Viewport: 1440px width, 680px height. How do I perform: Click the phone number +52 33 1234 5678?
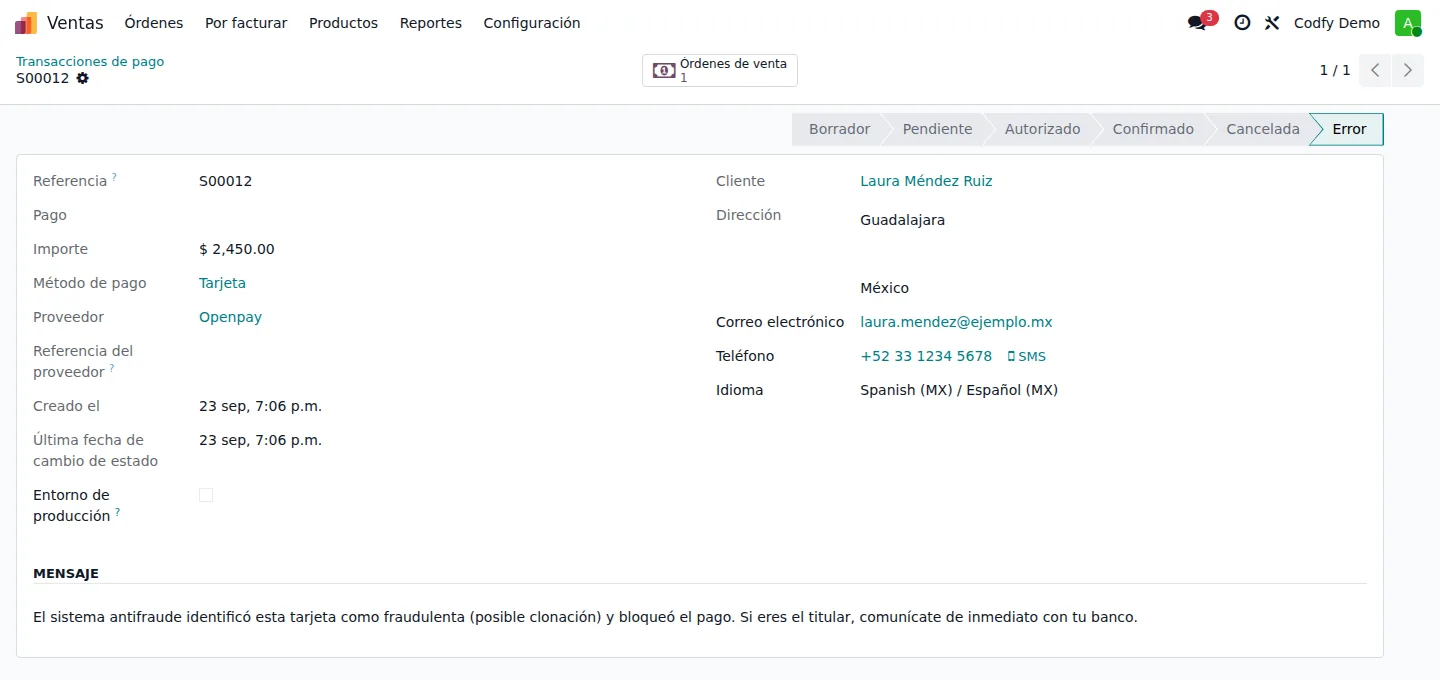[926, 356]
